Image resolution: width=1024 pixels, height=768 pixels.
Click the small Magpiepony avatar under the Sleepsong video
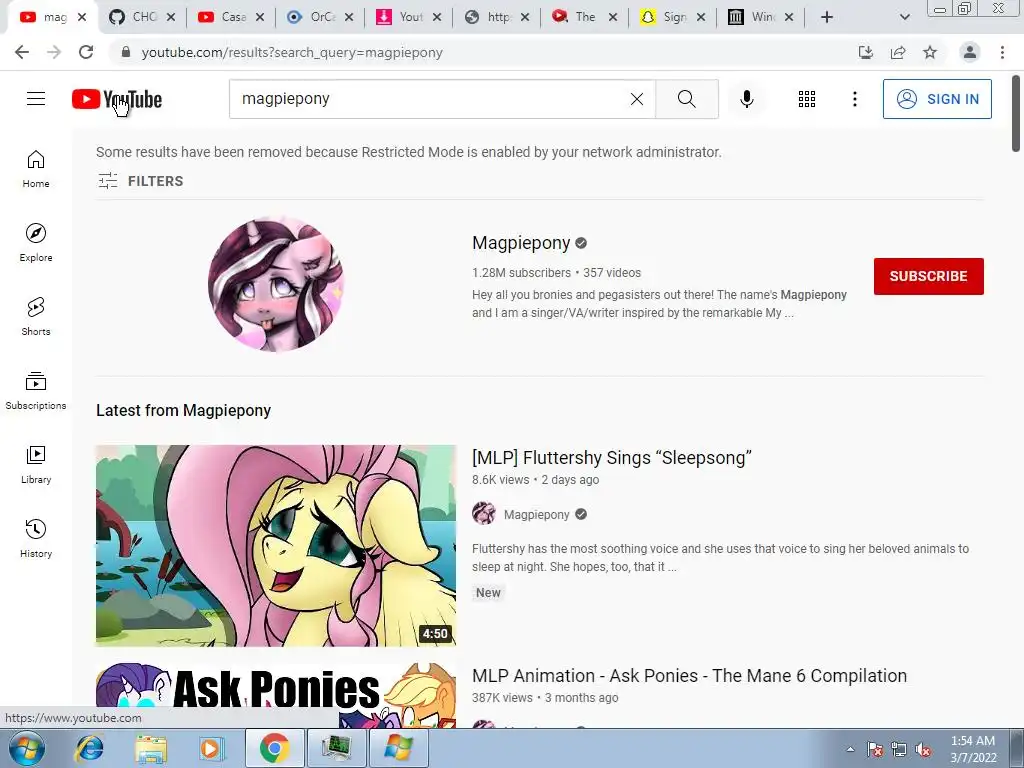(x=484, y=514)
